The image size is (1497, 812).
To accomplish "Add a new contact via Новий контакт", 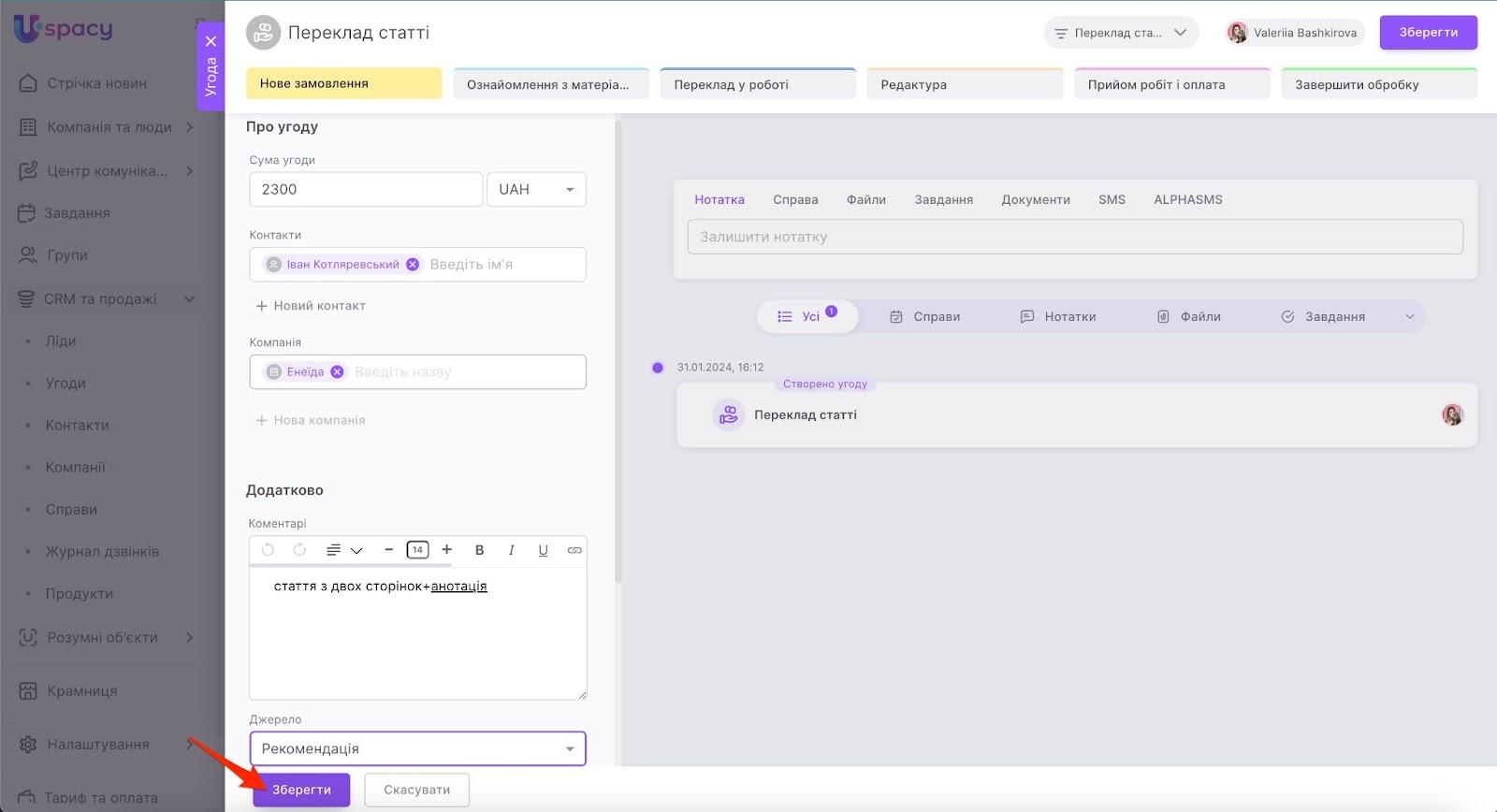I will pos(311,306).
